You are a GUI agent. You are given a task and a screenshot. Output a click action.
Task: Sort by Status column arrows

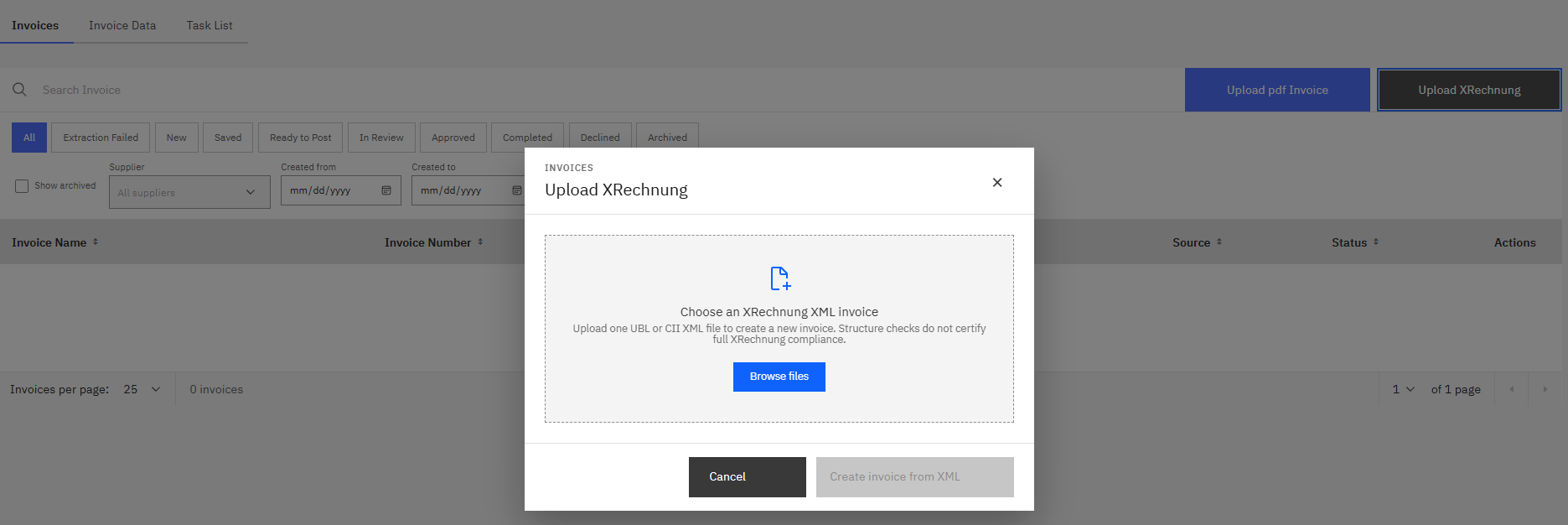pyautogui.click(x=1376, y=242)
